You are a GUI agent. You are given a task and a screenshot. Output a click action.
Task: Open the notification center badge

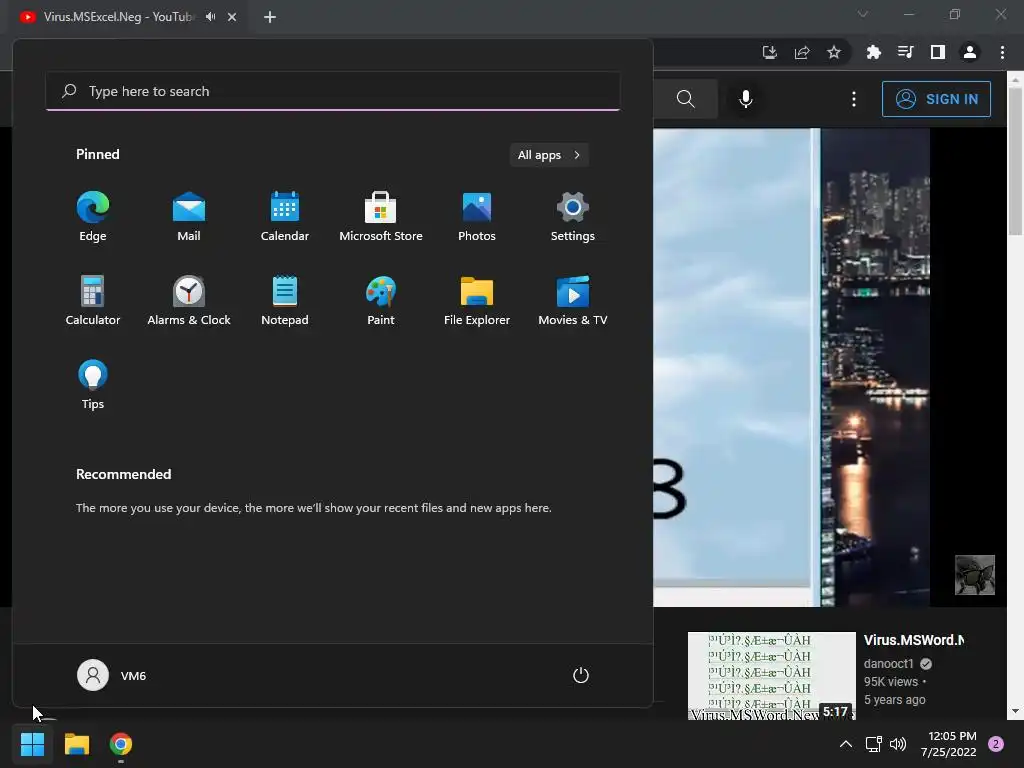point(996,744)
